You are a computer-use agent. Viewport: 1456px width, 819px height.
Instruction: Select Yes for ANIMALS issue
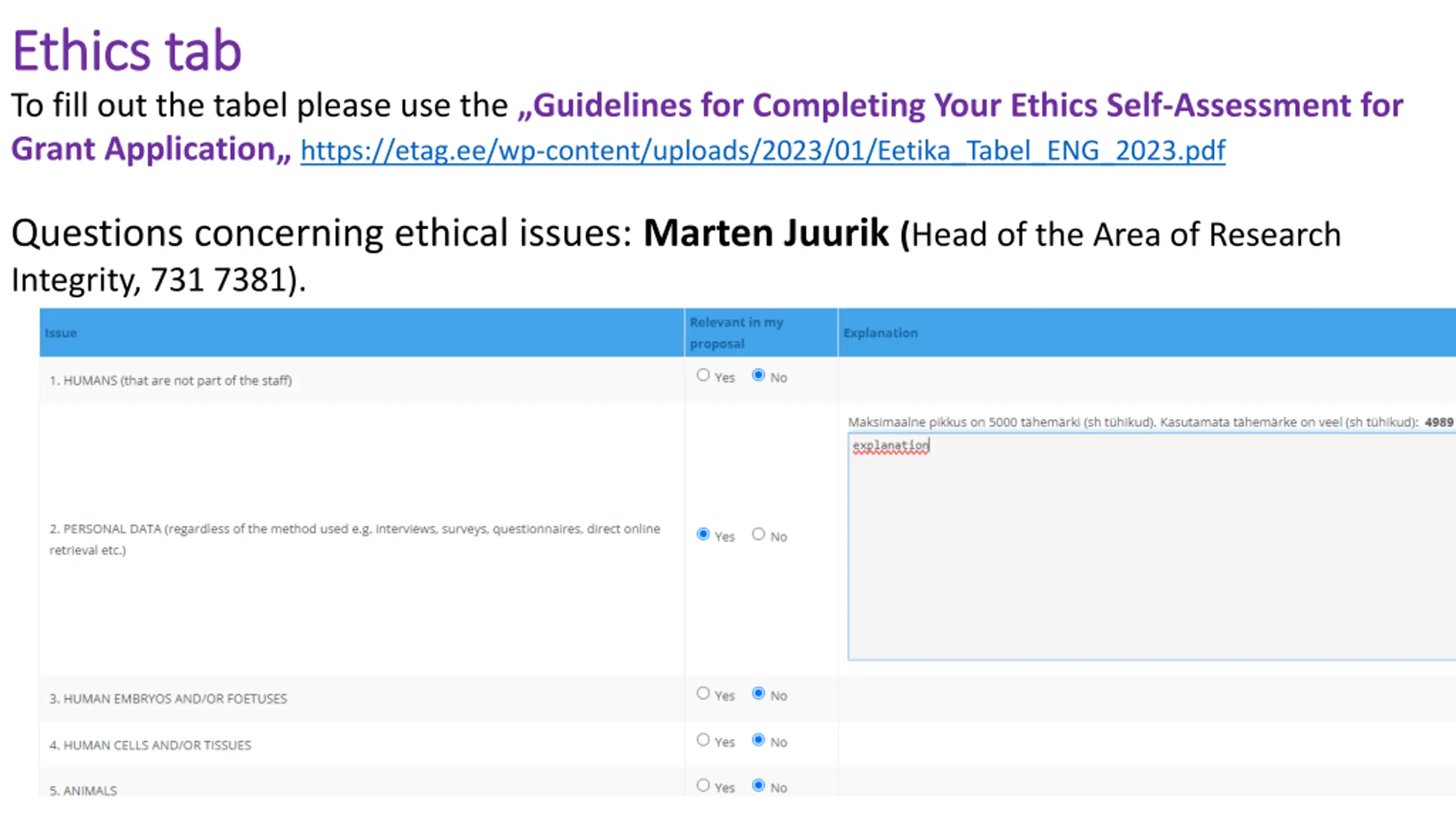704,785
